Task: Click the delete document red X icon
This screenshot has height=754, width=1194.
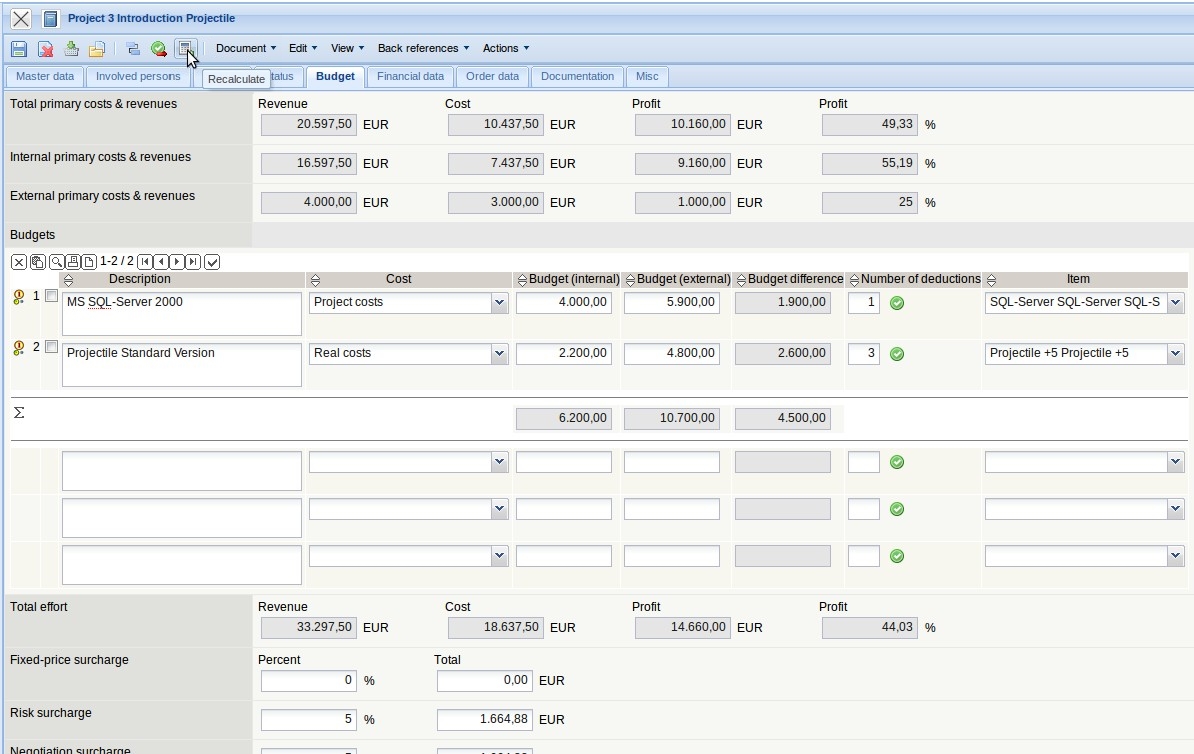Action: click(45, 48)
